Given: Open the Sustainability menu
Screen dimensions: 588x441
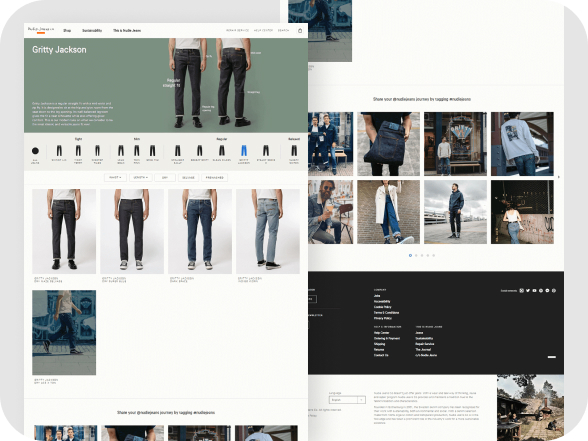Looking at the screenshot, I should (92, 30).
